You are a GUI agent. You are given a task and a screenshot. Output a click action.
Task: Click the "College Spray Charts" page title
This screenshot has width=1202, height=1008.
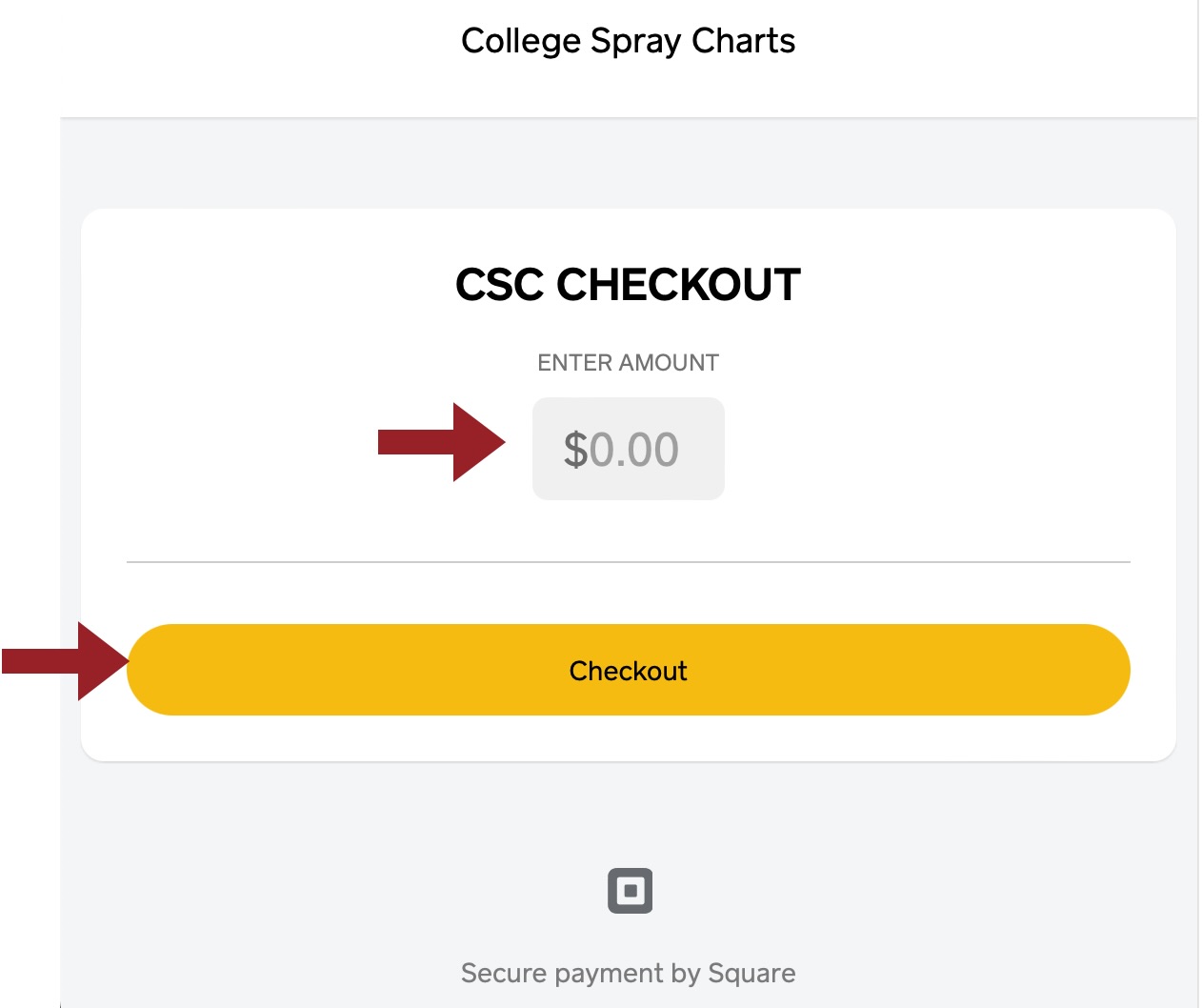tap(628, 41)
